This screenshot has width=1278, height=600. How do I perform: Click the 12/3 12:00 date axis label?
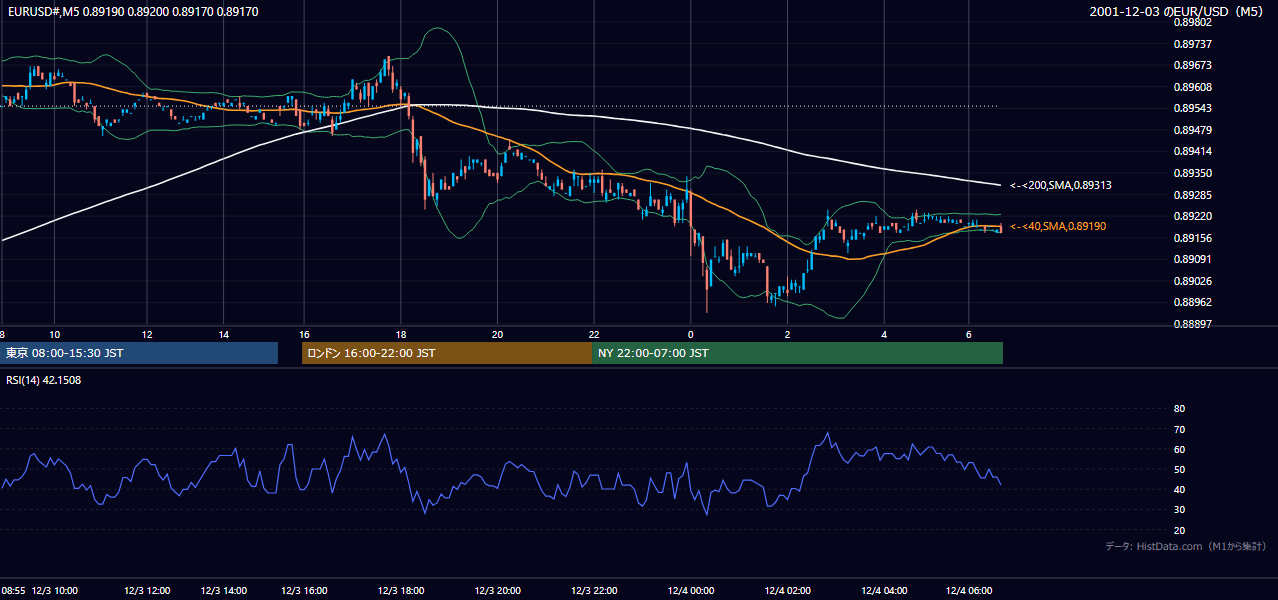point(146,590)
